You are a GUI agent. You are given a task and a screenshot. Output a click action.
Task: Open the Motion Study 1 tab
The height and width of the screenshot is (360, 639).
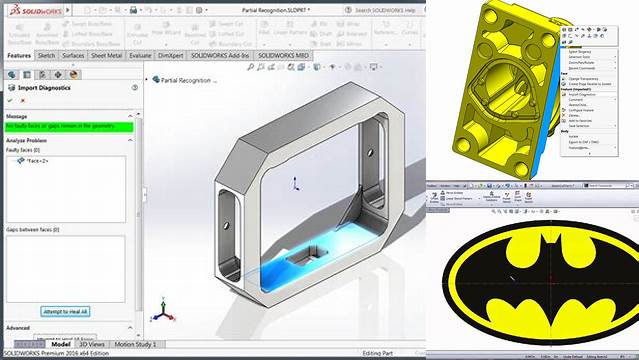[135, 345]
